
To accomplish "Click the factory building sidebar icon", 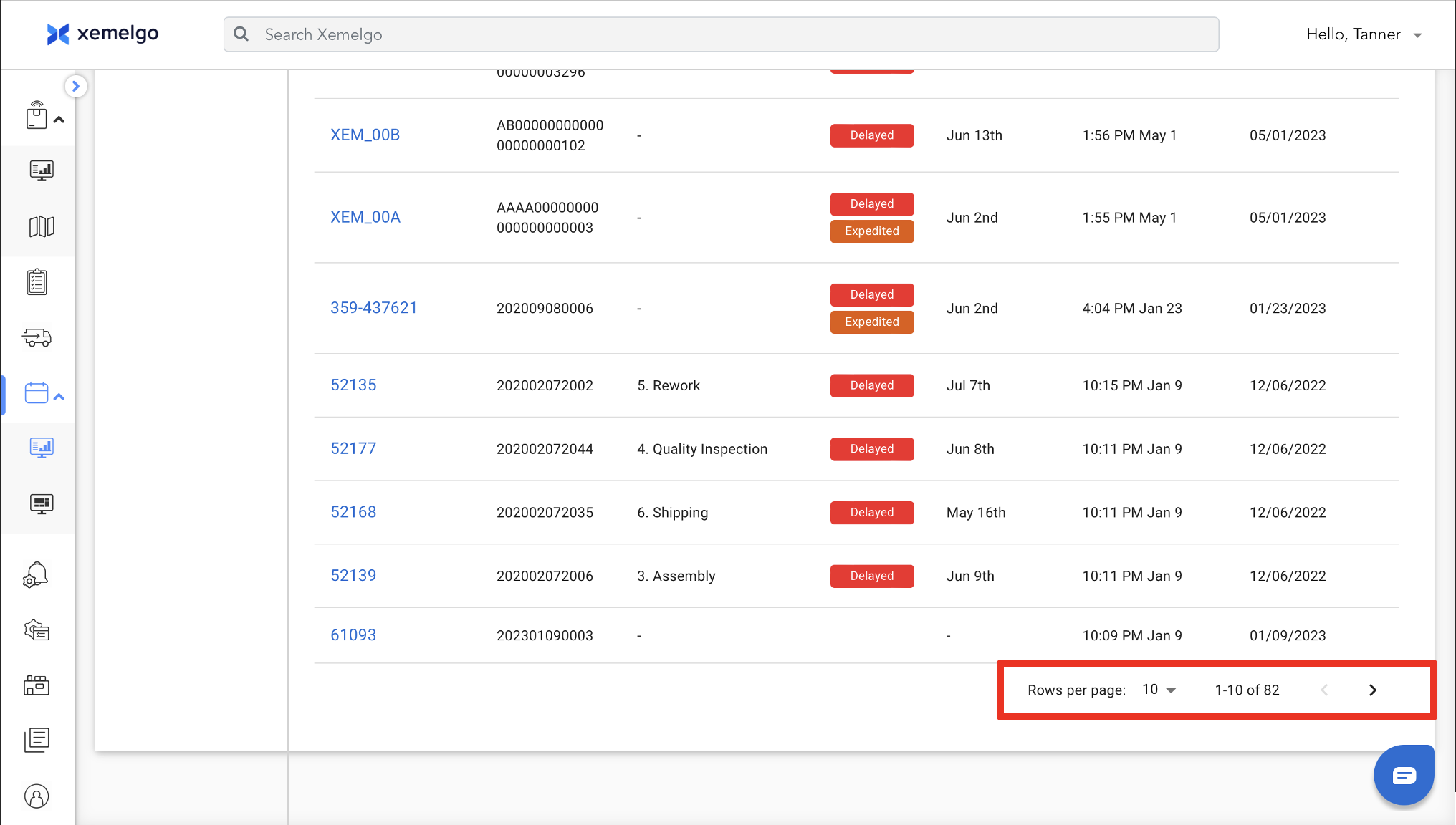I will tap(37, 685).
